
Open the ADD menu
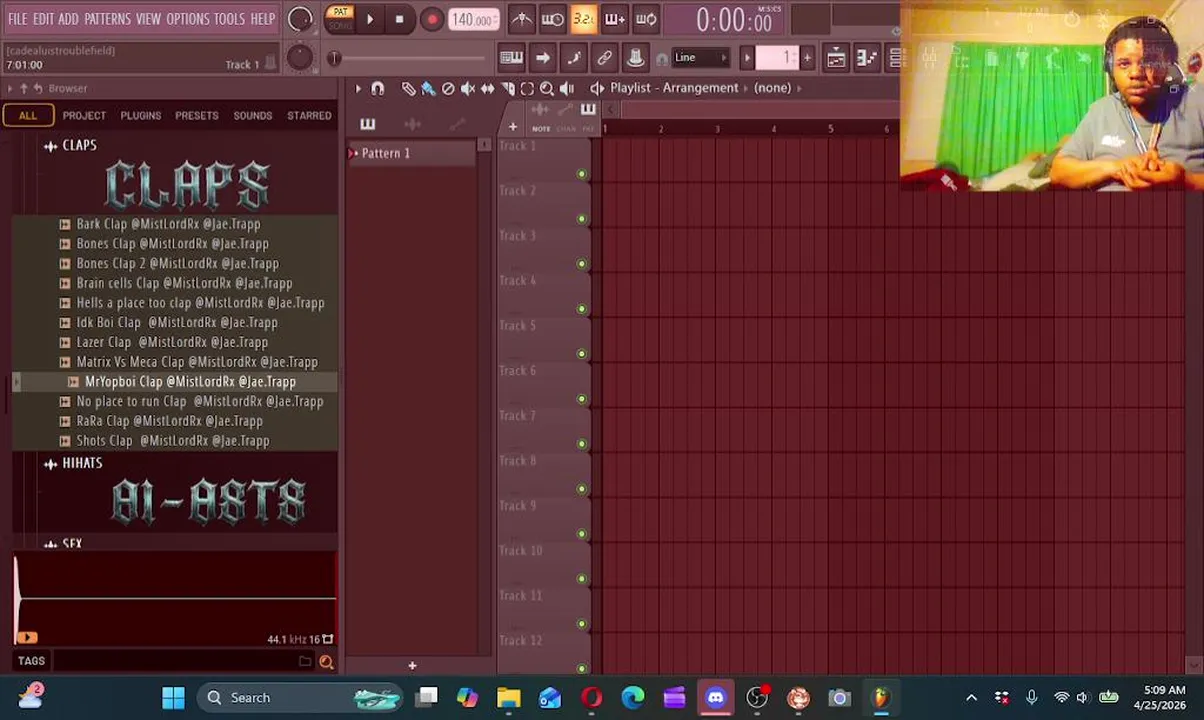[68, 19]
